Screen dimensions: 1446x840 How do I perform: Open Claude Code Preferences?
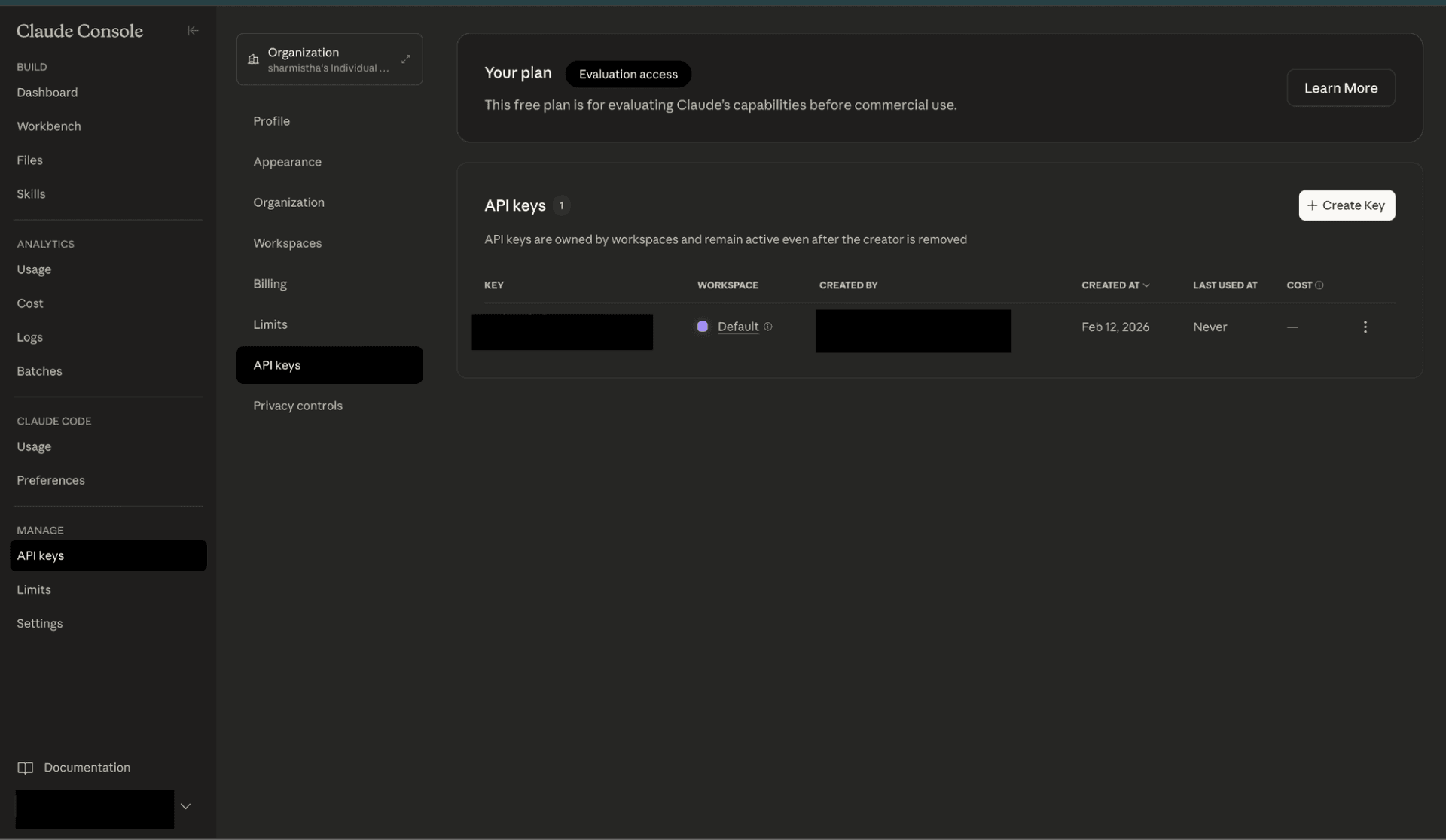[x=50, y=480]
